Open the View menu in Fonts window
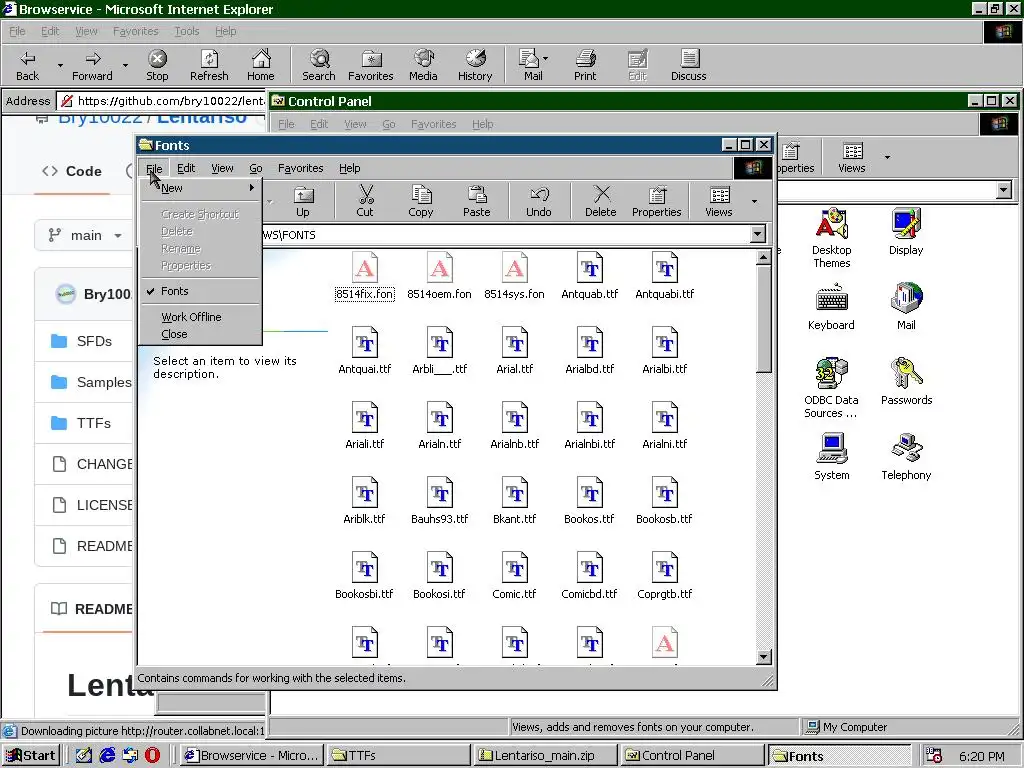The width and height of the screenshot is (1024, 768). click(x=222, y=168)
